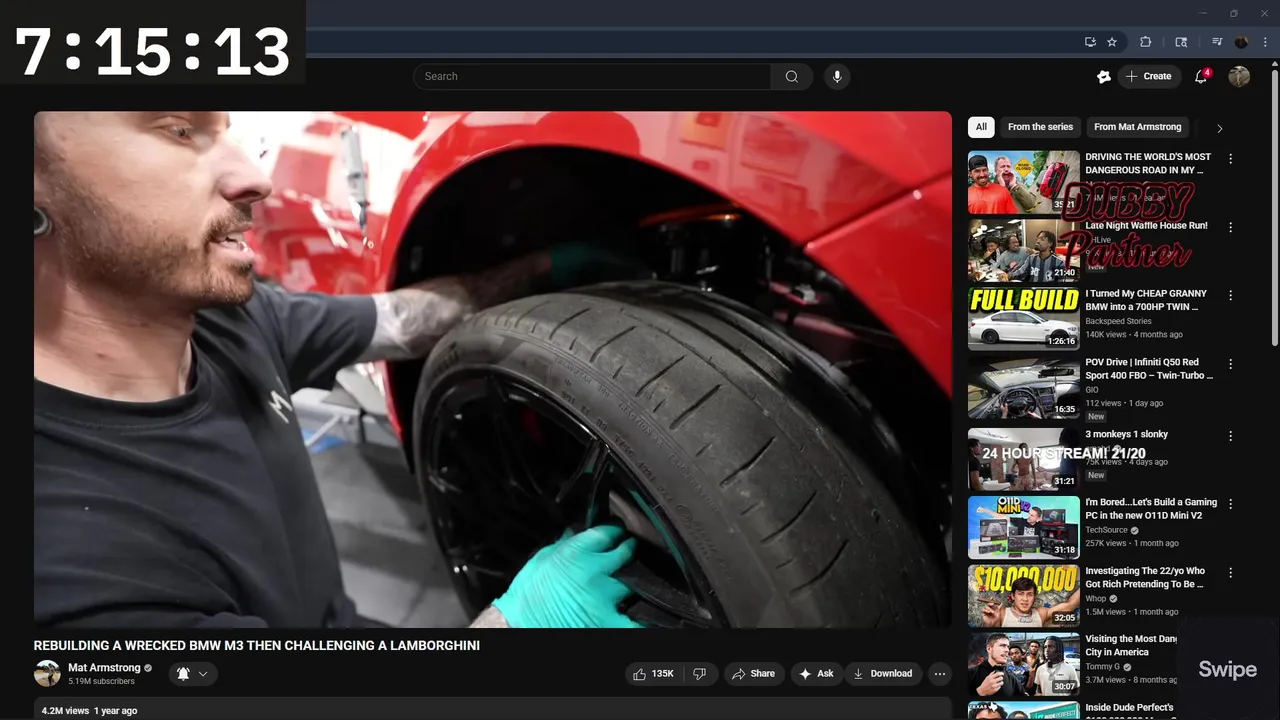
Task: Click into the YouTube Search field
Action: click(592, 76)
